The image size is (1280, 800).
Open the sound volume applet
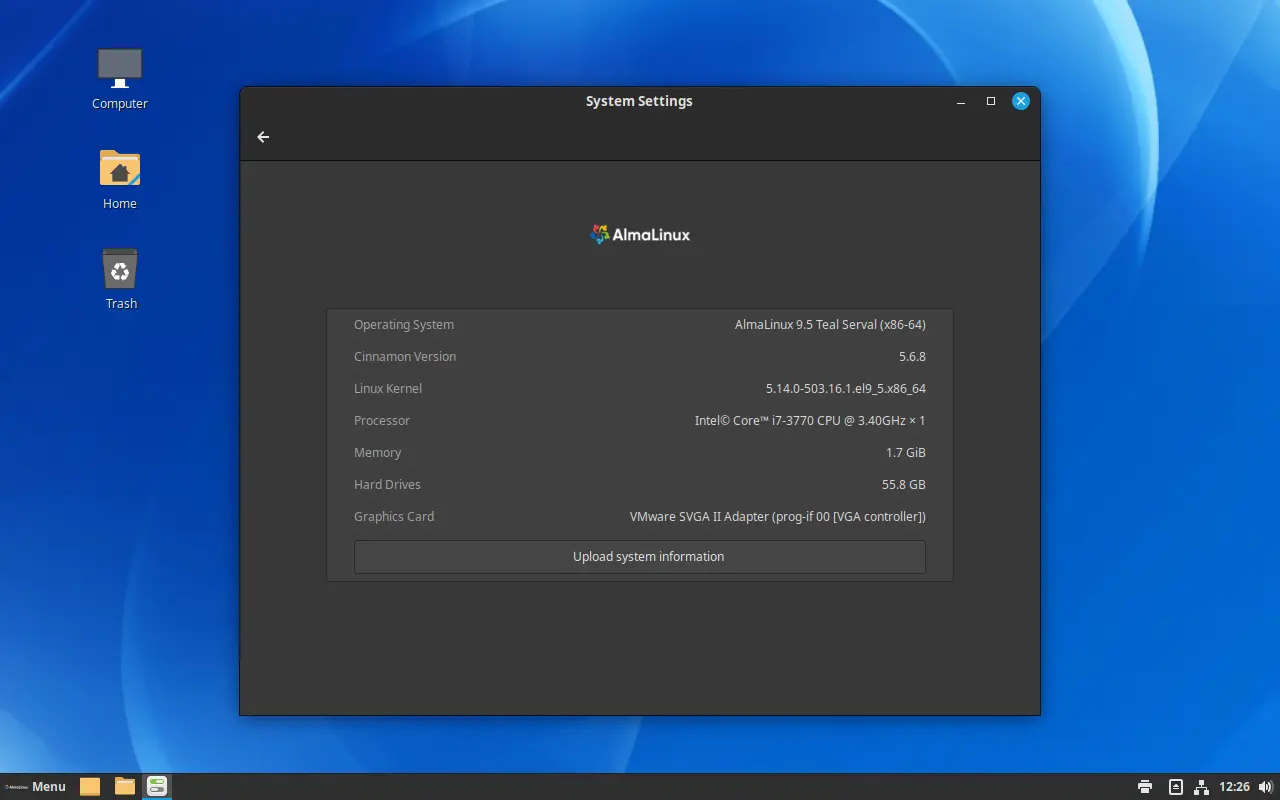[x=1266, y=787]
